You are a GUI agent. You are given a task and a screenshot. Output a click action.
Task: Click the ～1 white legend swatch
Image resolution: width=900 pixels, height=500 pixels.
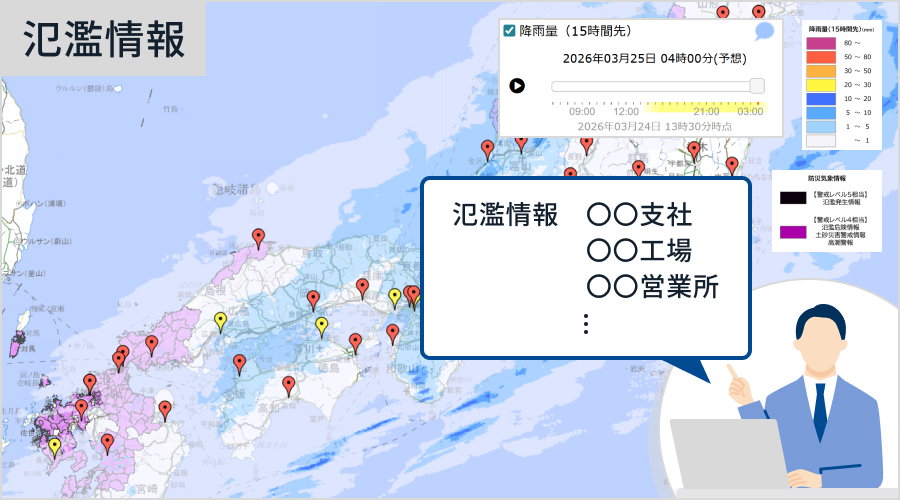pyautogui.click(x=821, y=141)
